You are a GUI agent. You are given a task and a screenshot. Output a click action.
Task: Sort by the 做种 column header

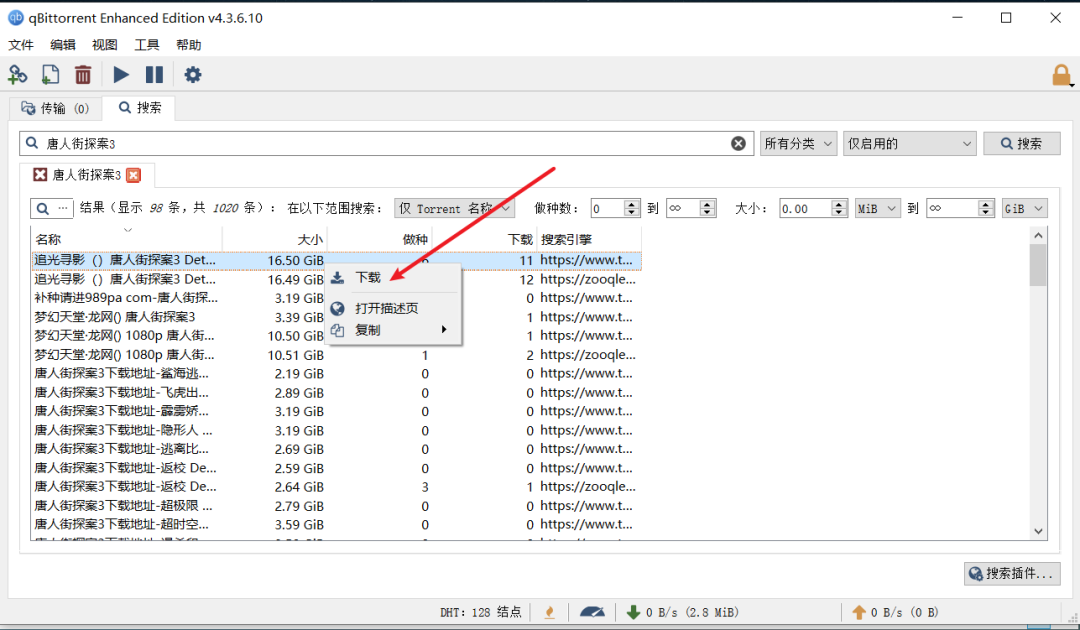point(380,240)
